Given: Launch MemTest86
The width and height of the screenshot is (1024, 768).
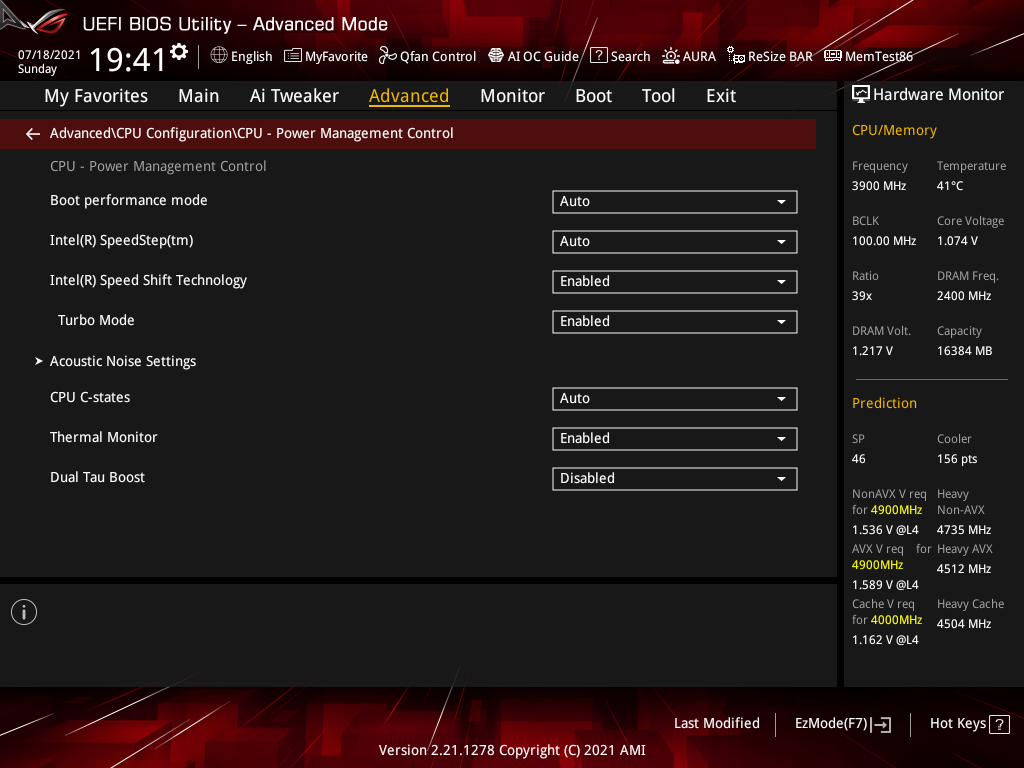Looking at the screenshot, I should pos(868,56).
